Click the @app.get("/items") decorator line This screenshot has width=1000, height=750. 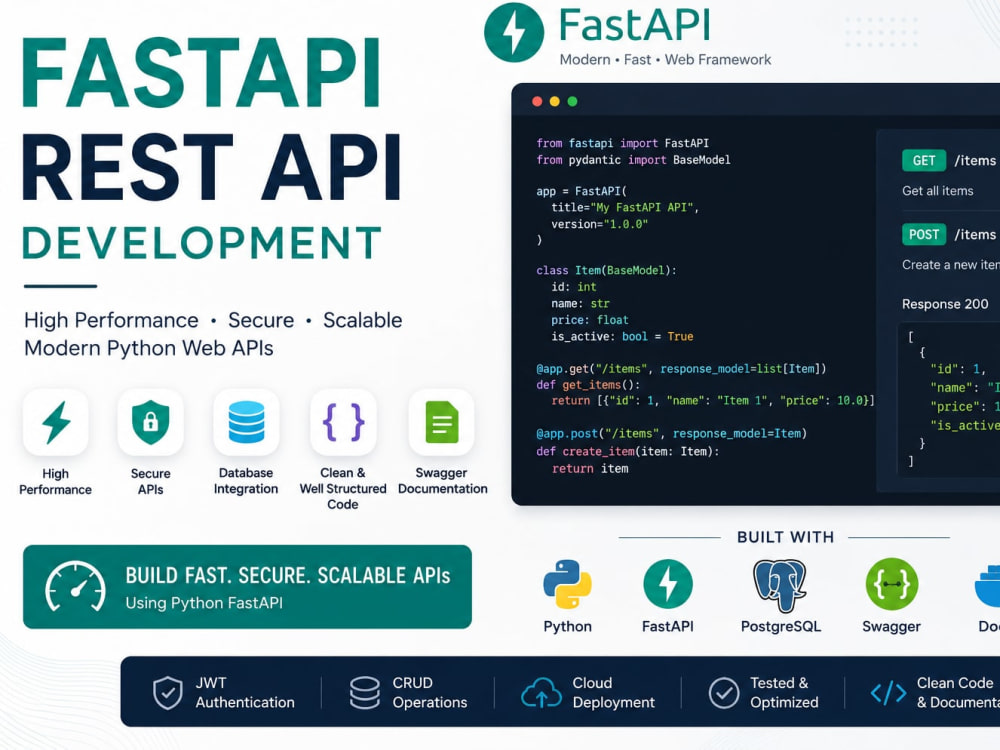[x=681, y=369]
